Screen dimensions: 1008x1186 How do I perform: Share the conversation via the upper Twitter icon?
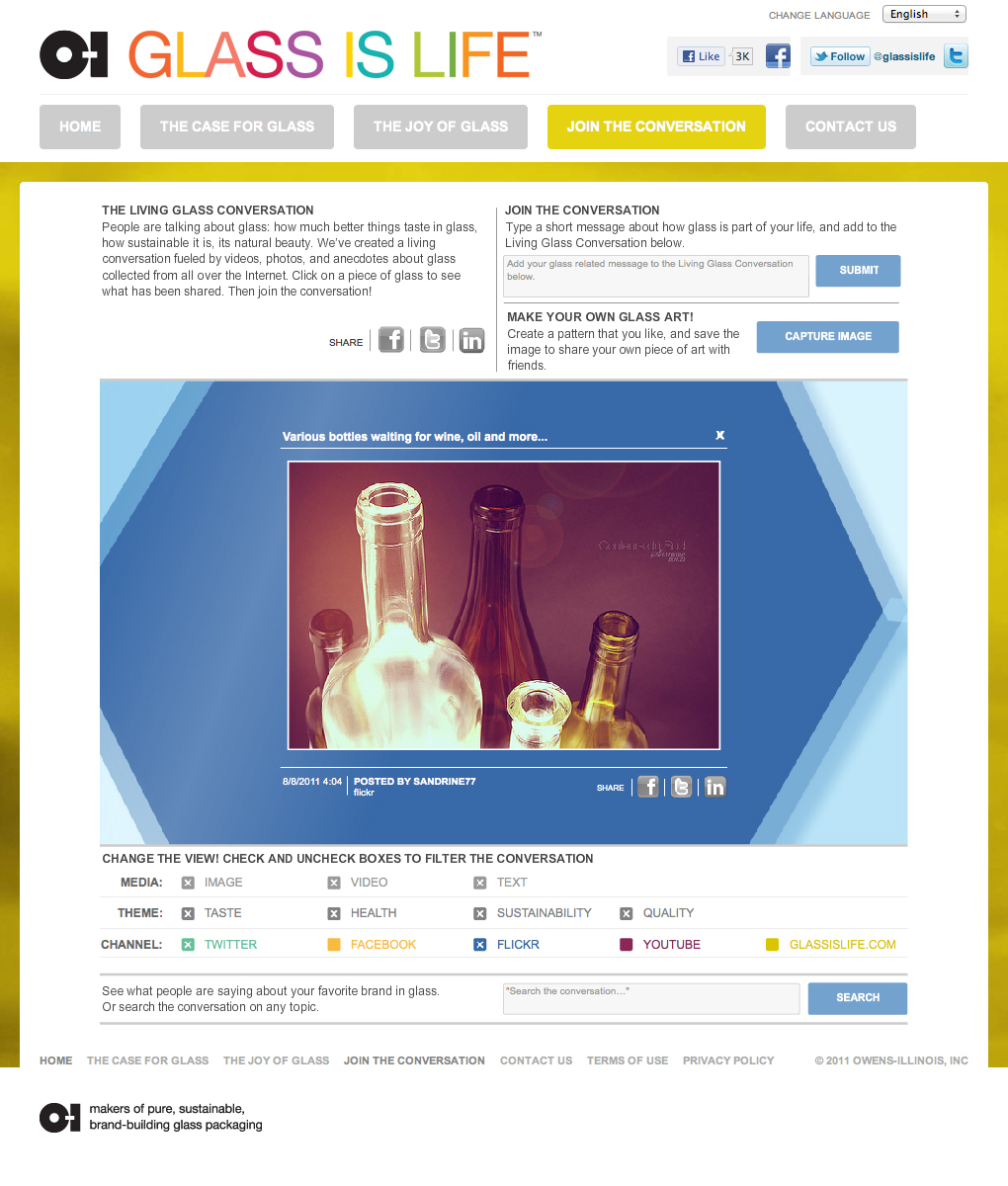(433, 341)
